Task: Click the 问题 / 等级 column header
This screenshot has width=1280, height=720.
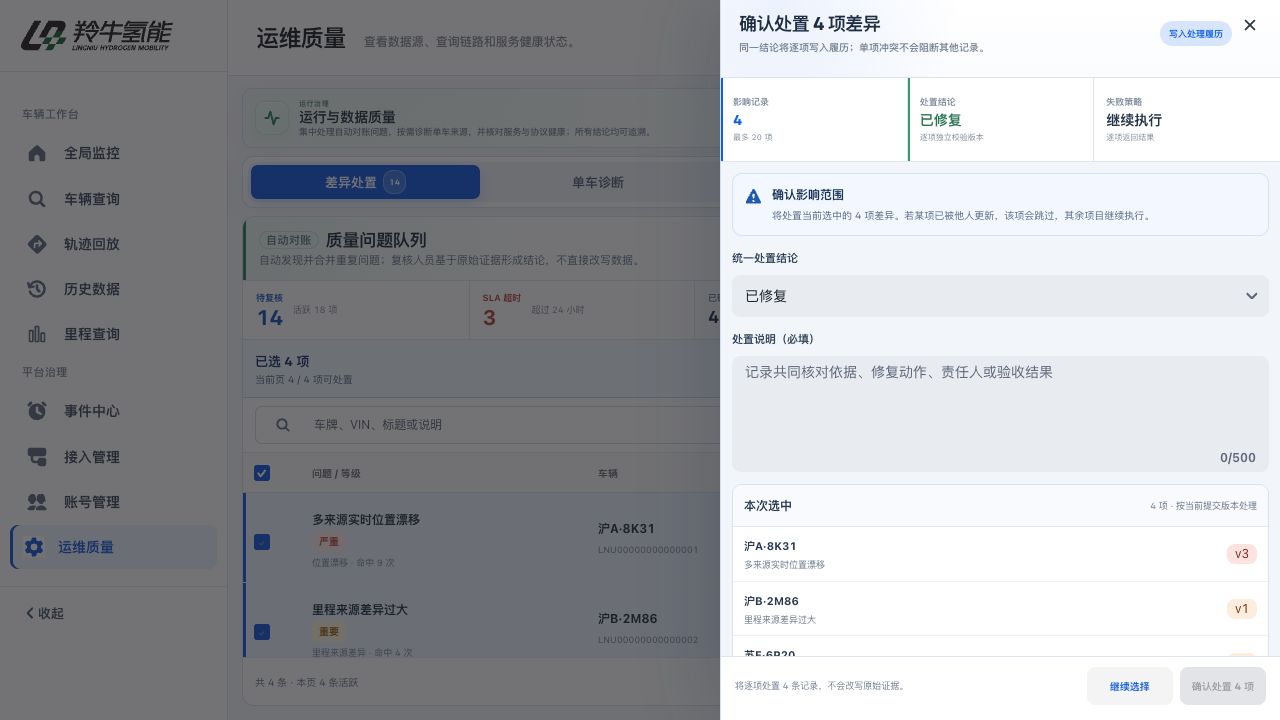Action: 336,473
